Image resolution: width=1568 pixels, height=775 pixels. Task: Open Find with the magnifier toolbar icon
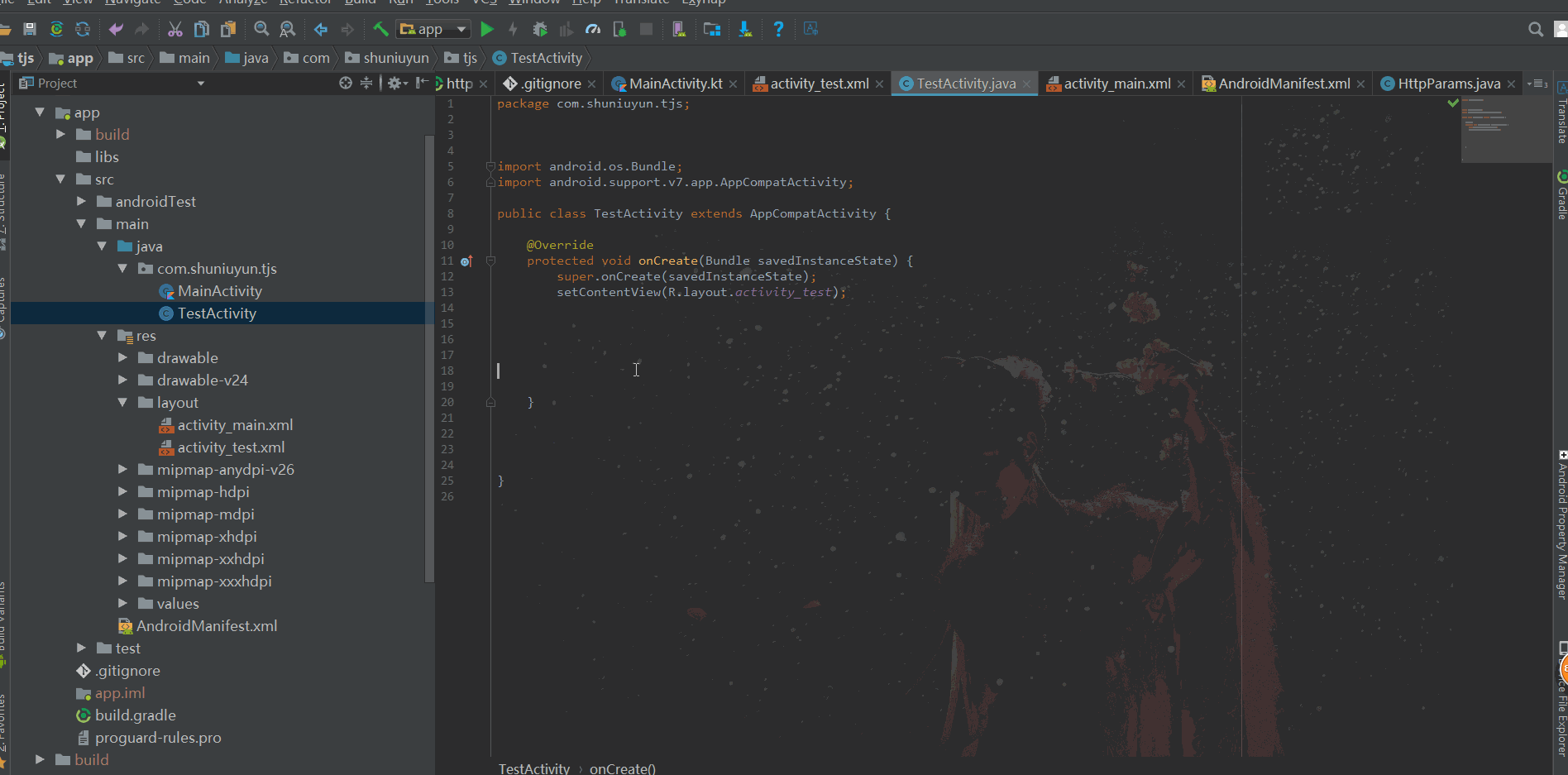[261, 29]
